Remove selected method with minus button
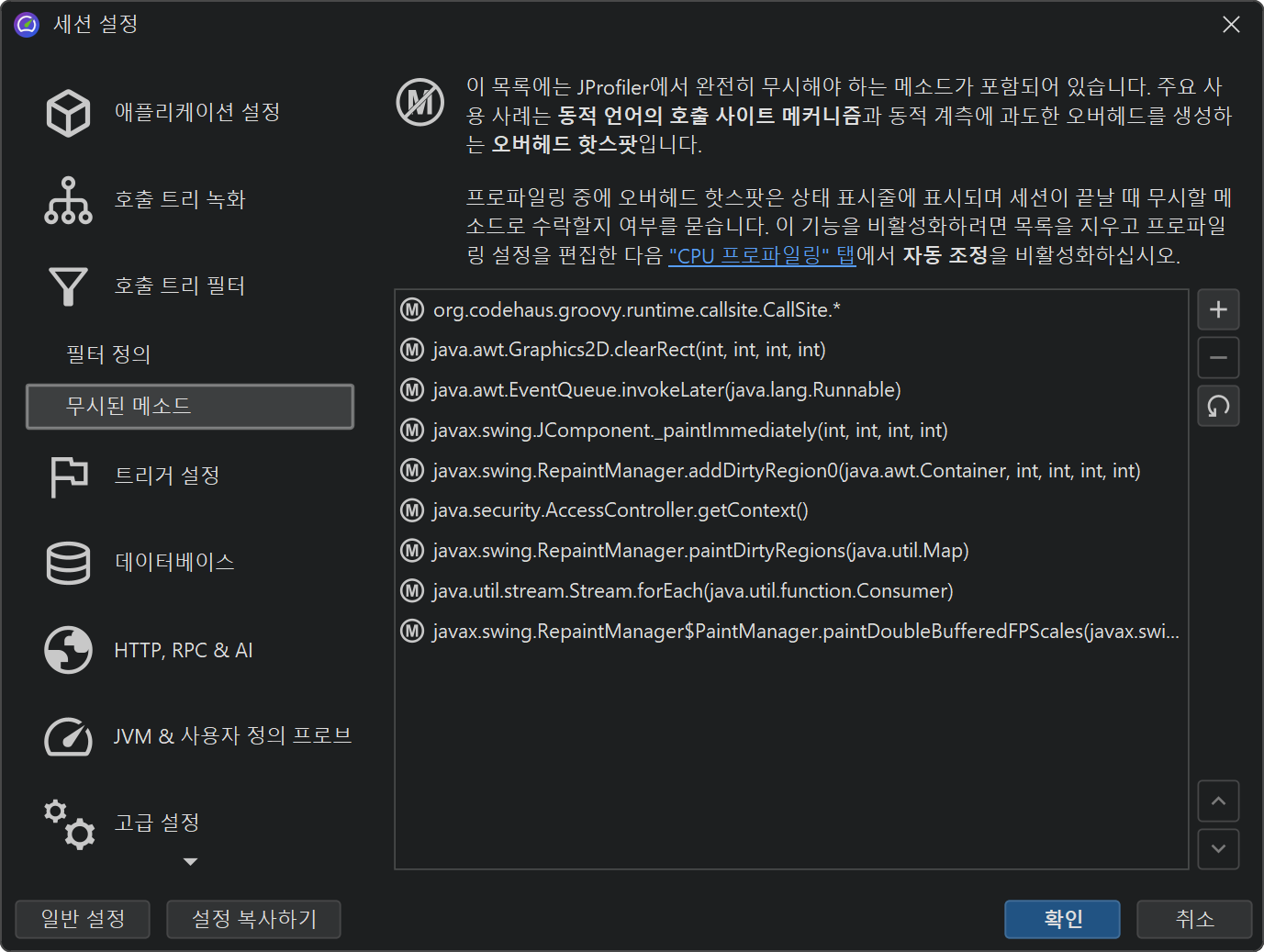The image size is (1264, 952). pos(1218,358)
